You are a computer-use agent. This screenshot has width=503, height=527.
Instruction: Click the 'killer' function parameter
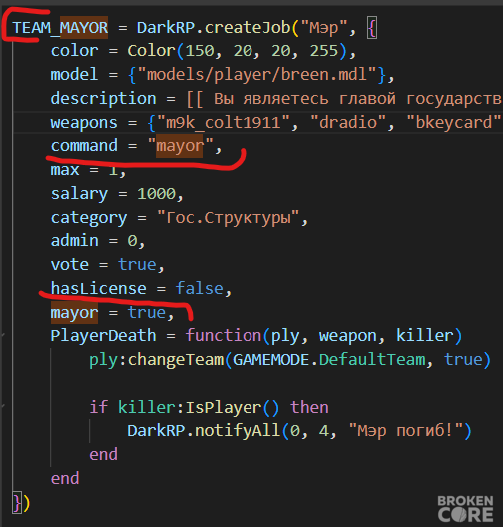(425, 336)
